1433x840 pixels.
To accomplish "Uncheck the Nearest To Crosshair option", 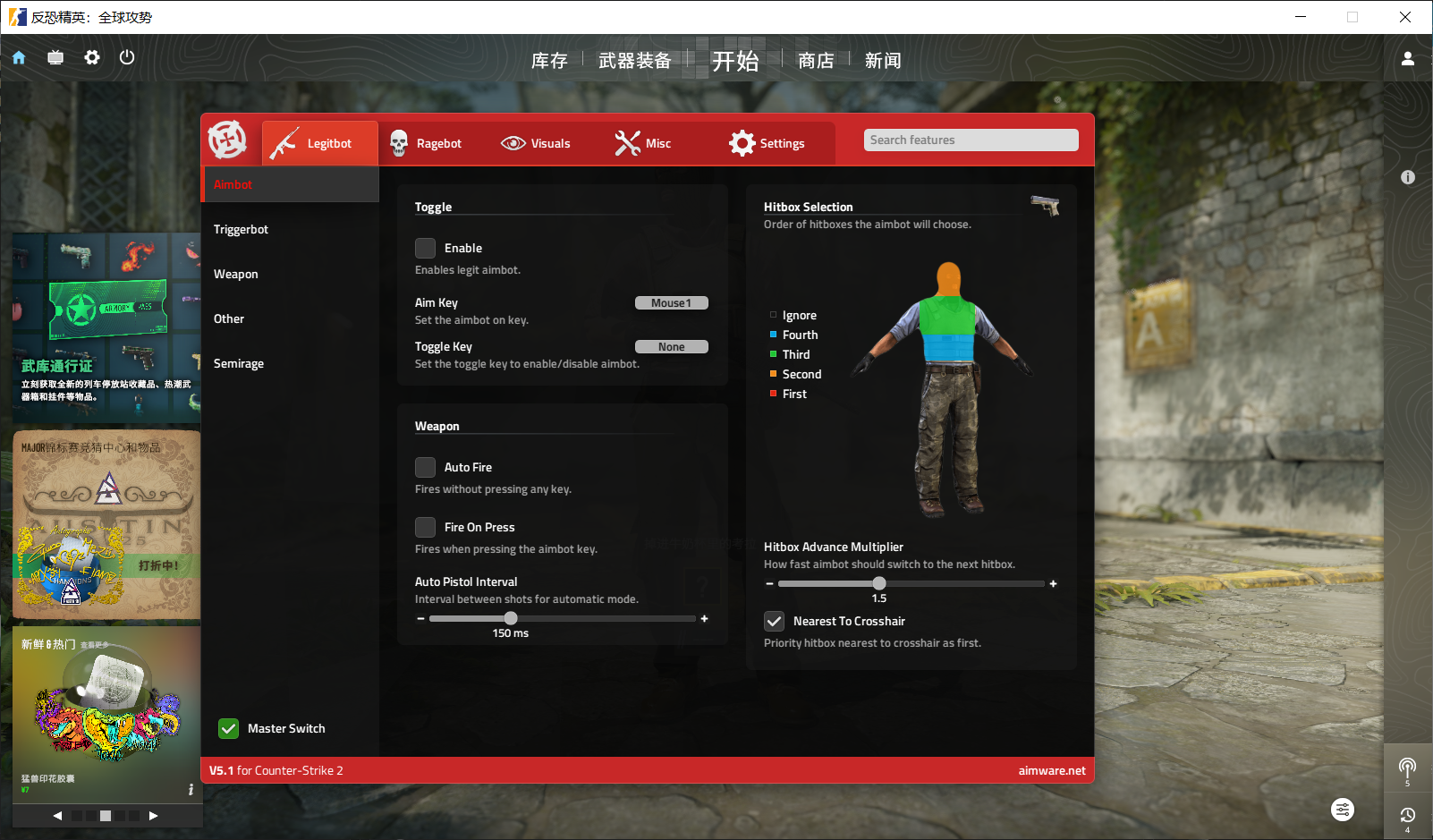I will [775, 621].
